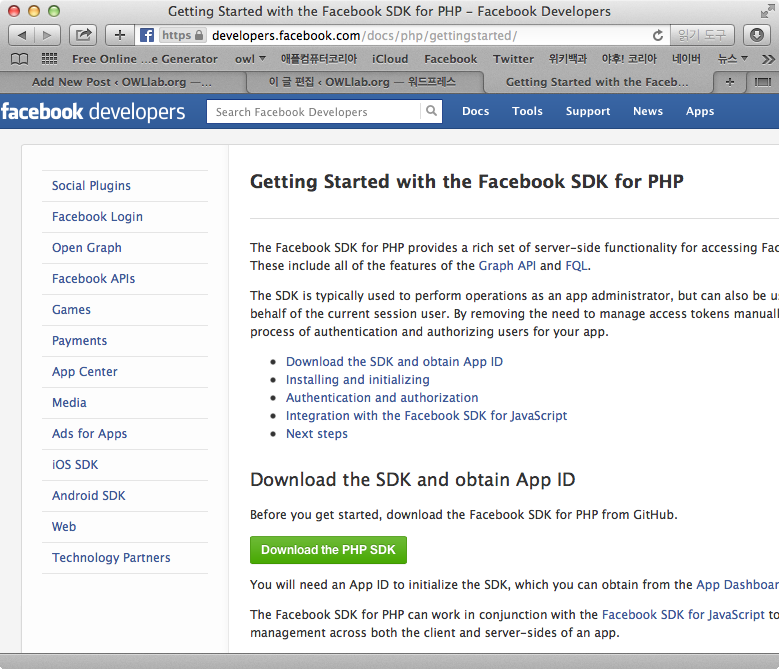
Task: Open the Reading List book icon
Action: (19, 59)
